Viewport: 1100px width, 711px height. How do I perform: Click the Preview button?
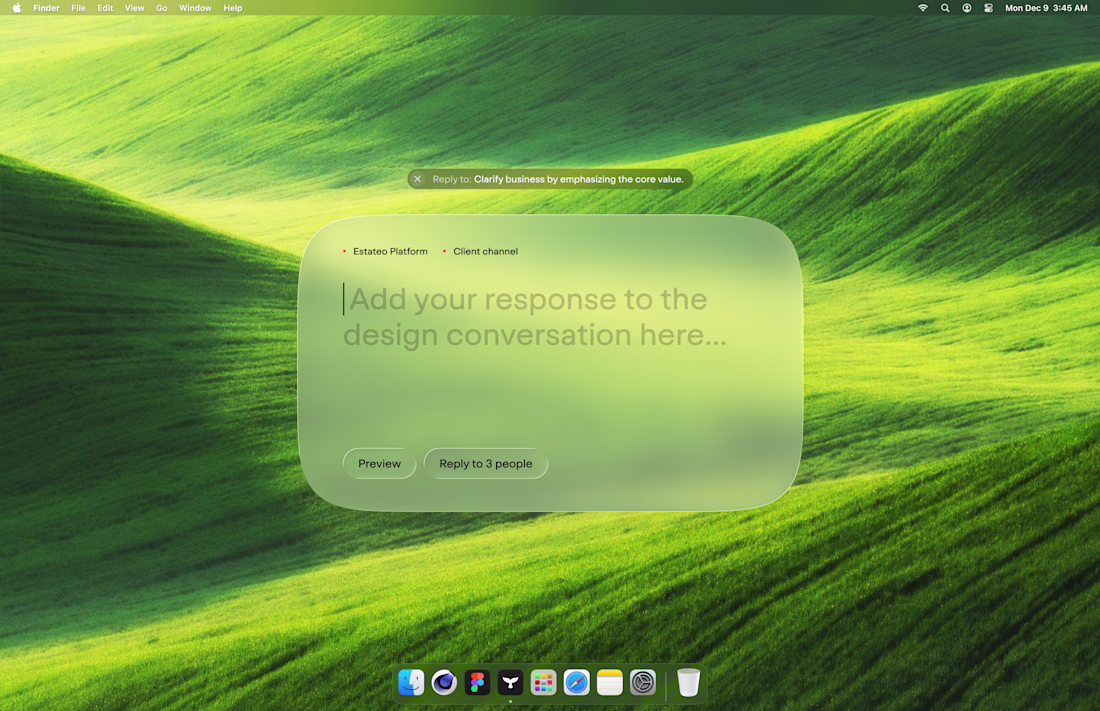point(380,464)
